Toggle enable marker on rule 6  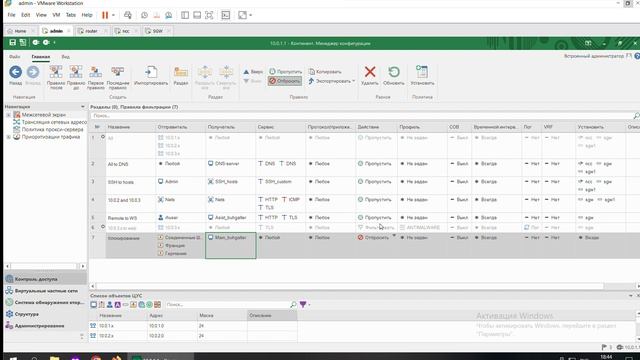(x=103, y=227)
